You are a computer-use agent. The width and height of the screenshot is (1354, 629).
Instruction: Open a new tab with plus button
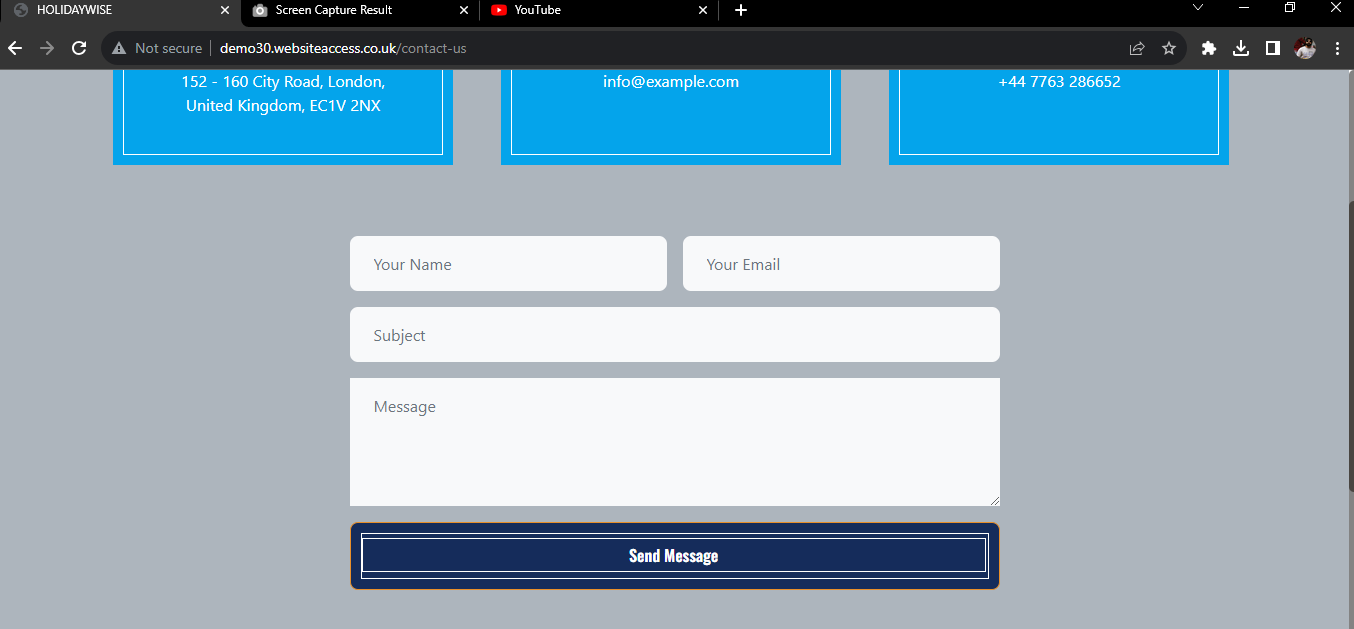pos(740,10)
